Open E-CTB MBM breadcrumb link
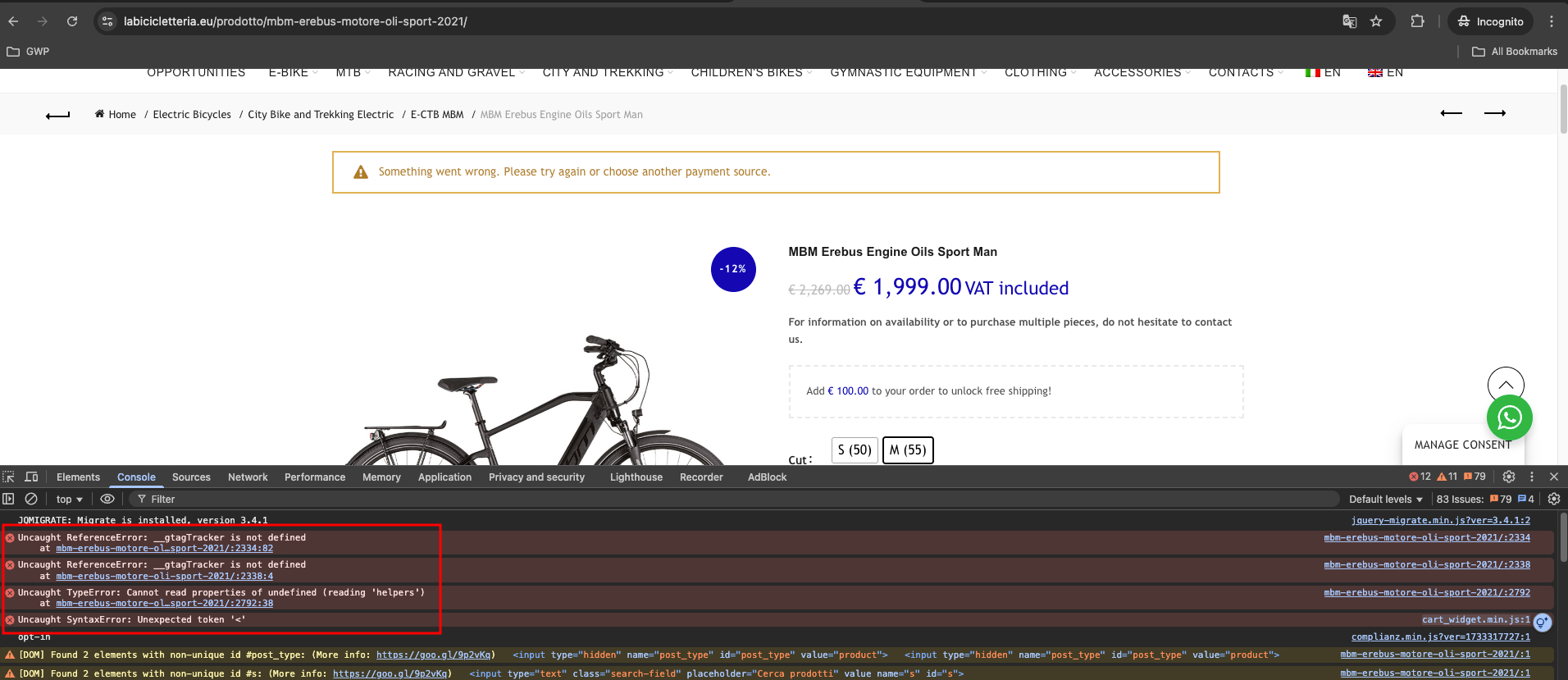 [x=437, y=115]
